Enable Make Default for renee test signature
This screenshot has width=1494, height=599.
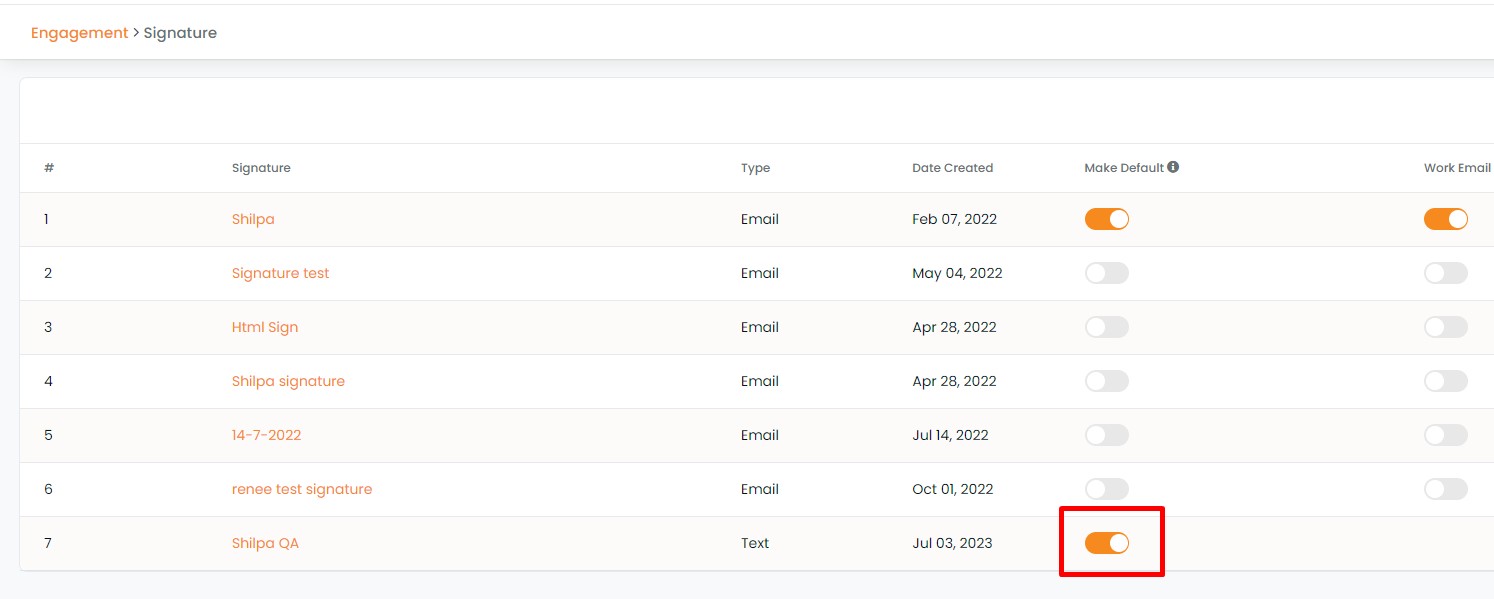pyautogui.click(x=1106, y=489)
